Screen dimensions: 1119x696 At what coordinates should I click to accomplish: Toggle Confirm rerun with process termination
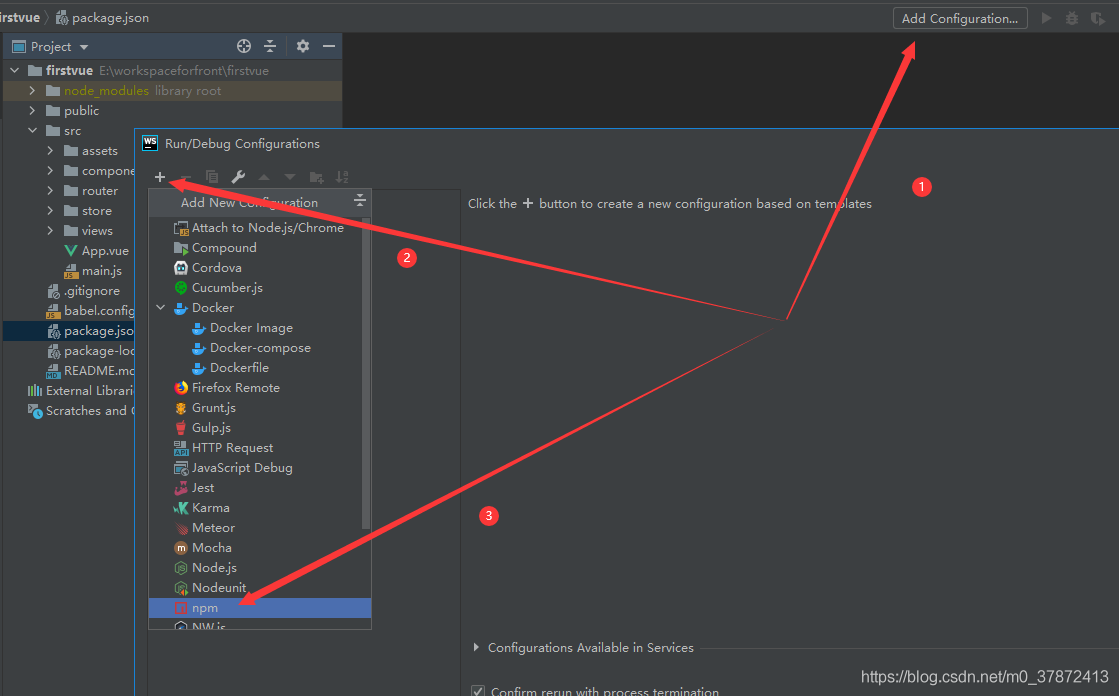(477, 691)
